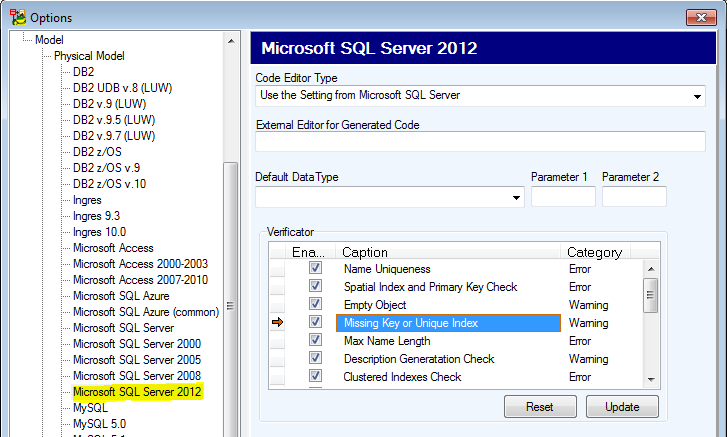This screenshot has width=727, height=437.
Task: Toggle the Name Uniqueness checkbox
Action: pos(315,269)
